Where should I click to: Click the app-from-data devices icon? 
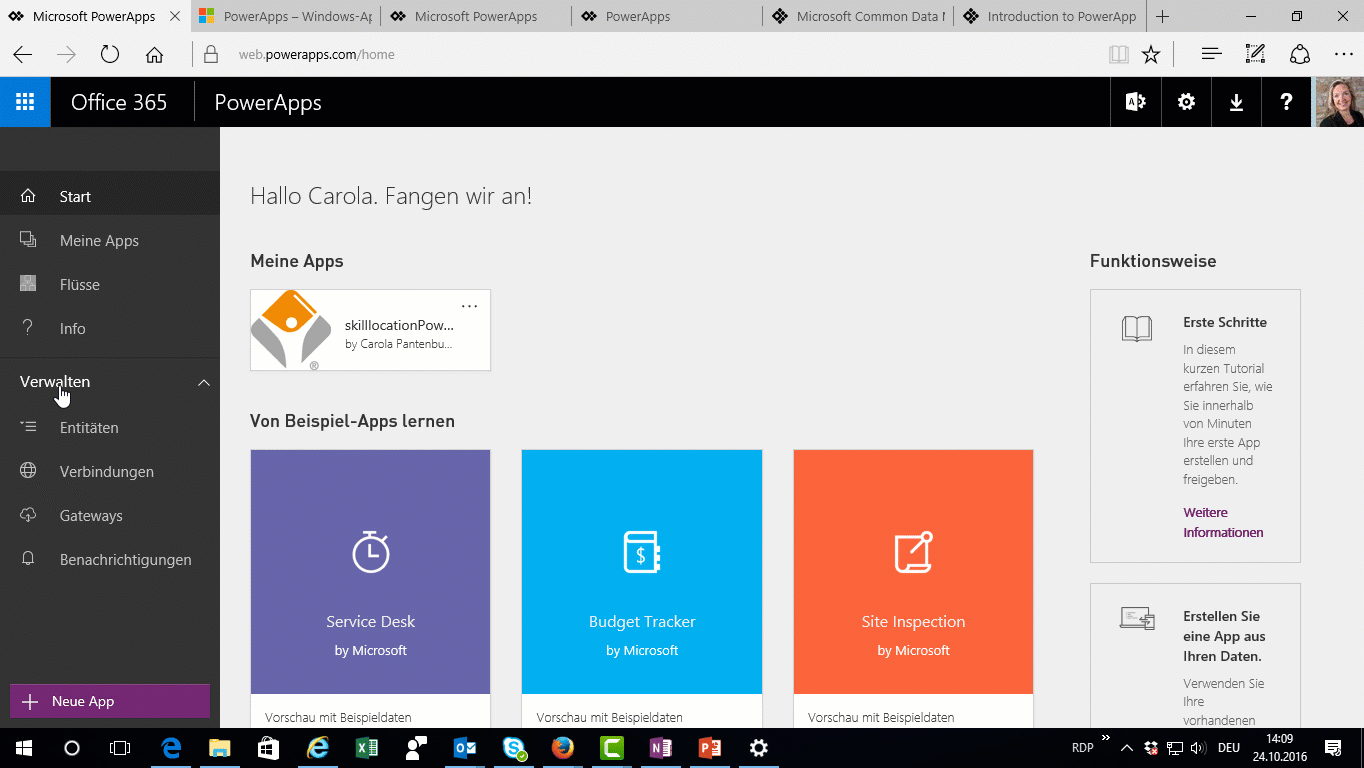click(1137, 619)
